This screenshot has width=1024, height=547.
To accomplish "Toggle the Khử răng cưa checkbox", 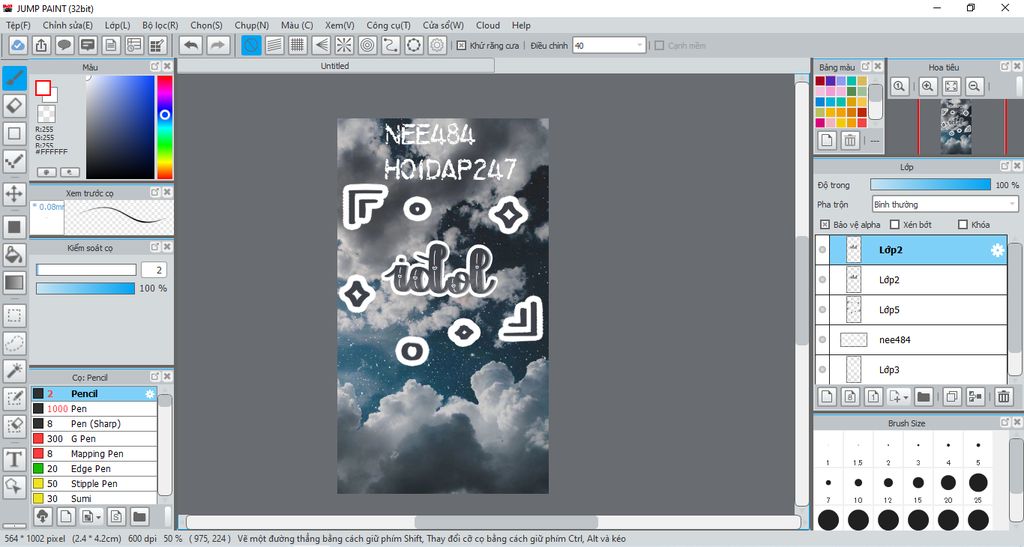I will point(462,46).
